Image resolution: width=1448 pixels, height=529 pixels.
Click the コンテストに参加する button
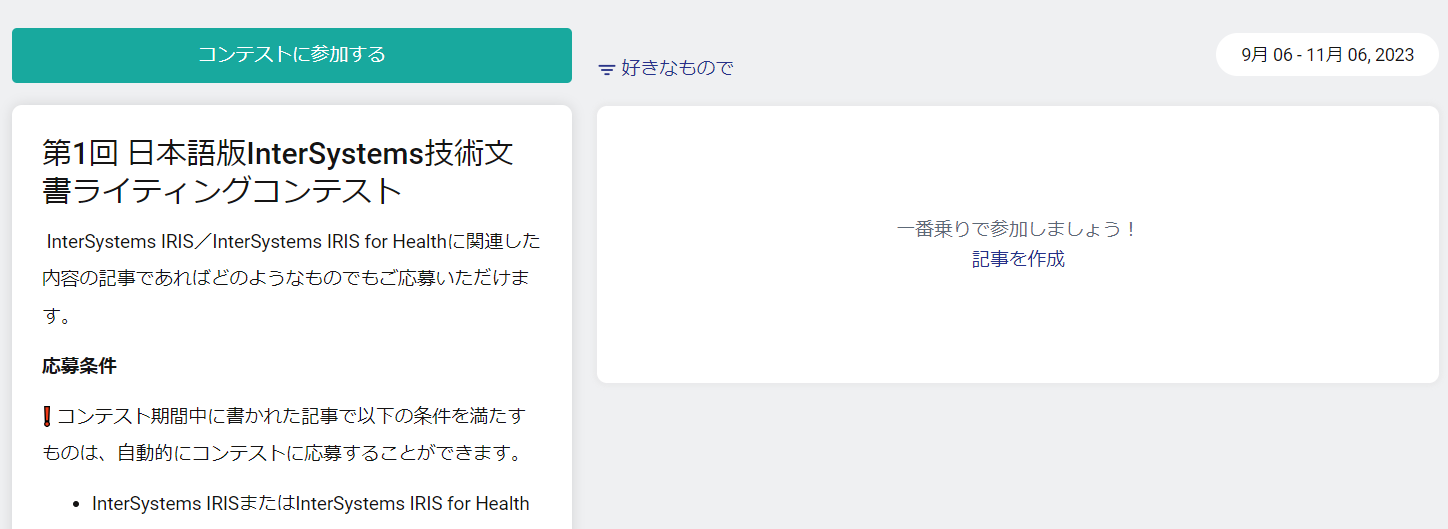pos(292,55)
